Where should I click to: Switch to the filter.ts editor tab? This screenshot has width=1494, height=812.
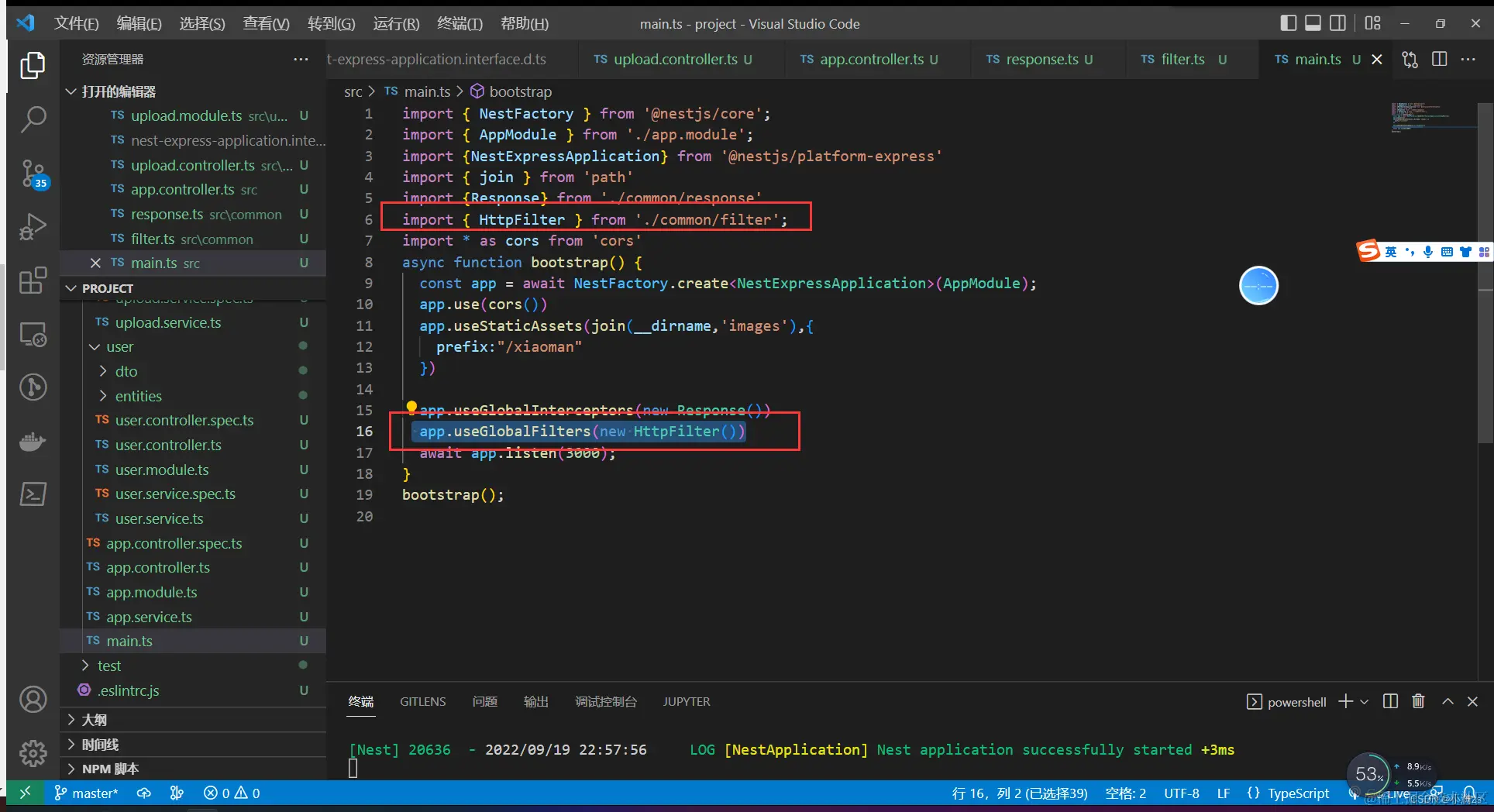pyautogui.click(x=1183, y=59)
